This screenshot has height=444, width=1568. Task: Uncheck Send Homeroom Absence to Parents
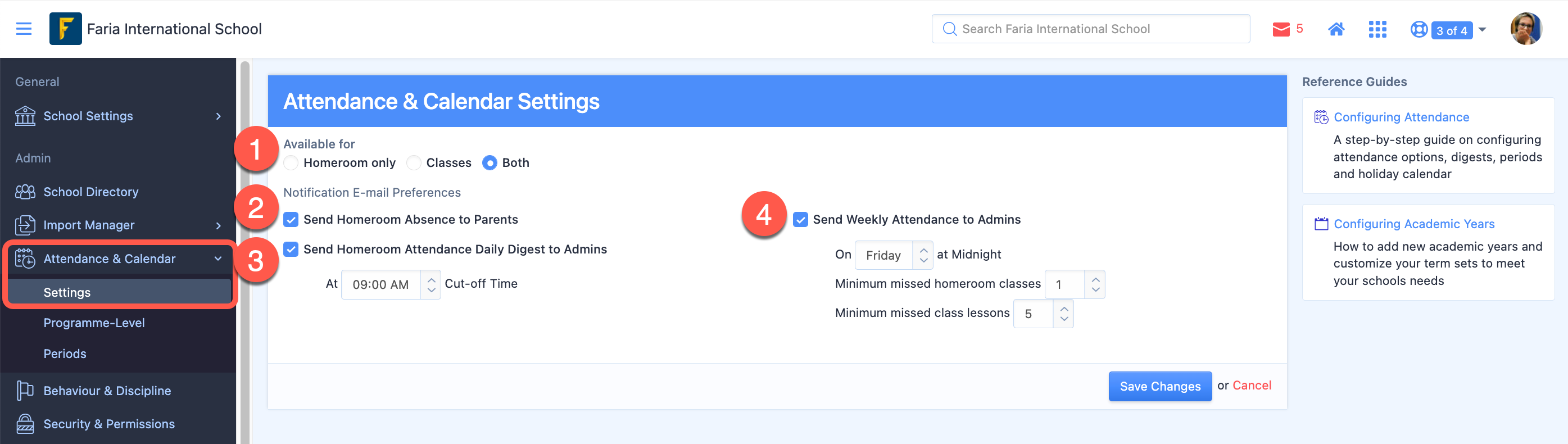coord(292,219)
